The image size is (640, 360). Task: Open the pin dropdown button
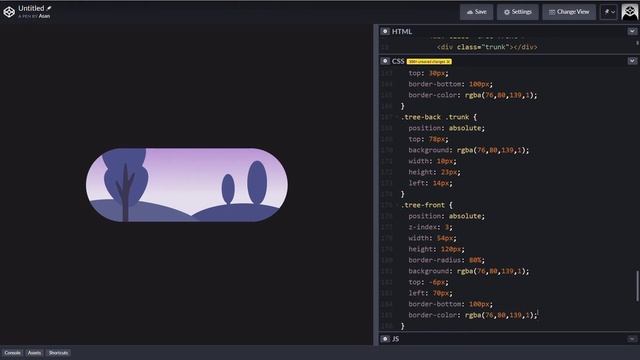(x=609, y=12)
